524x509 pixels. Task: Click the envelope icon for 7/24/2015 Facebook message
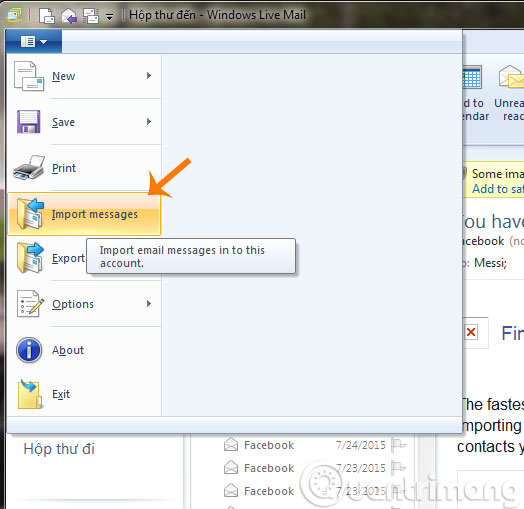point(231,445)
